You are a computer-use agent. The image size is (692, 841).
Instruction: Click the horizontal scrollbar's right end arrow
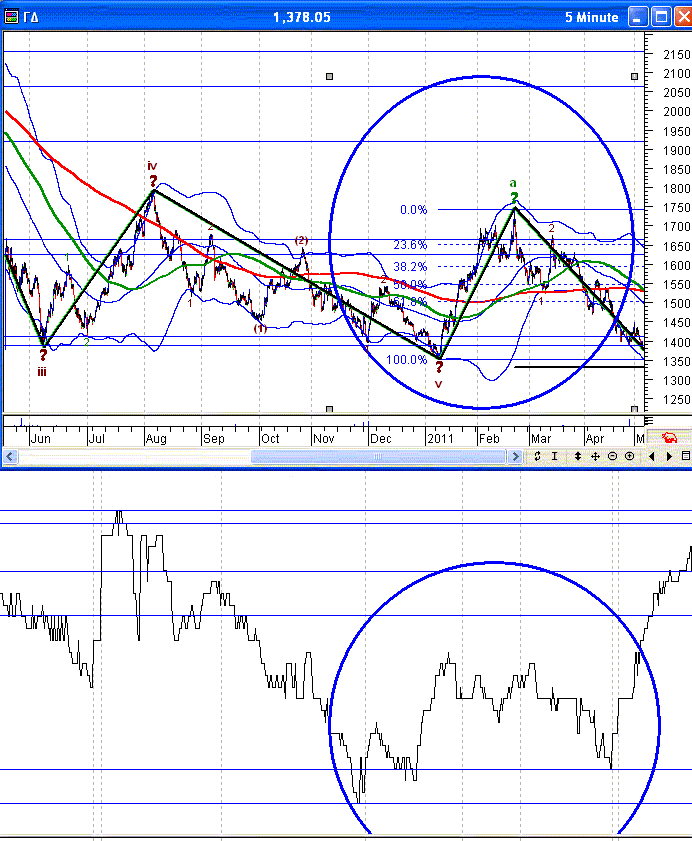[x=515, y=457]
